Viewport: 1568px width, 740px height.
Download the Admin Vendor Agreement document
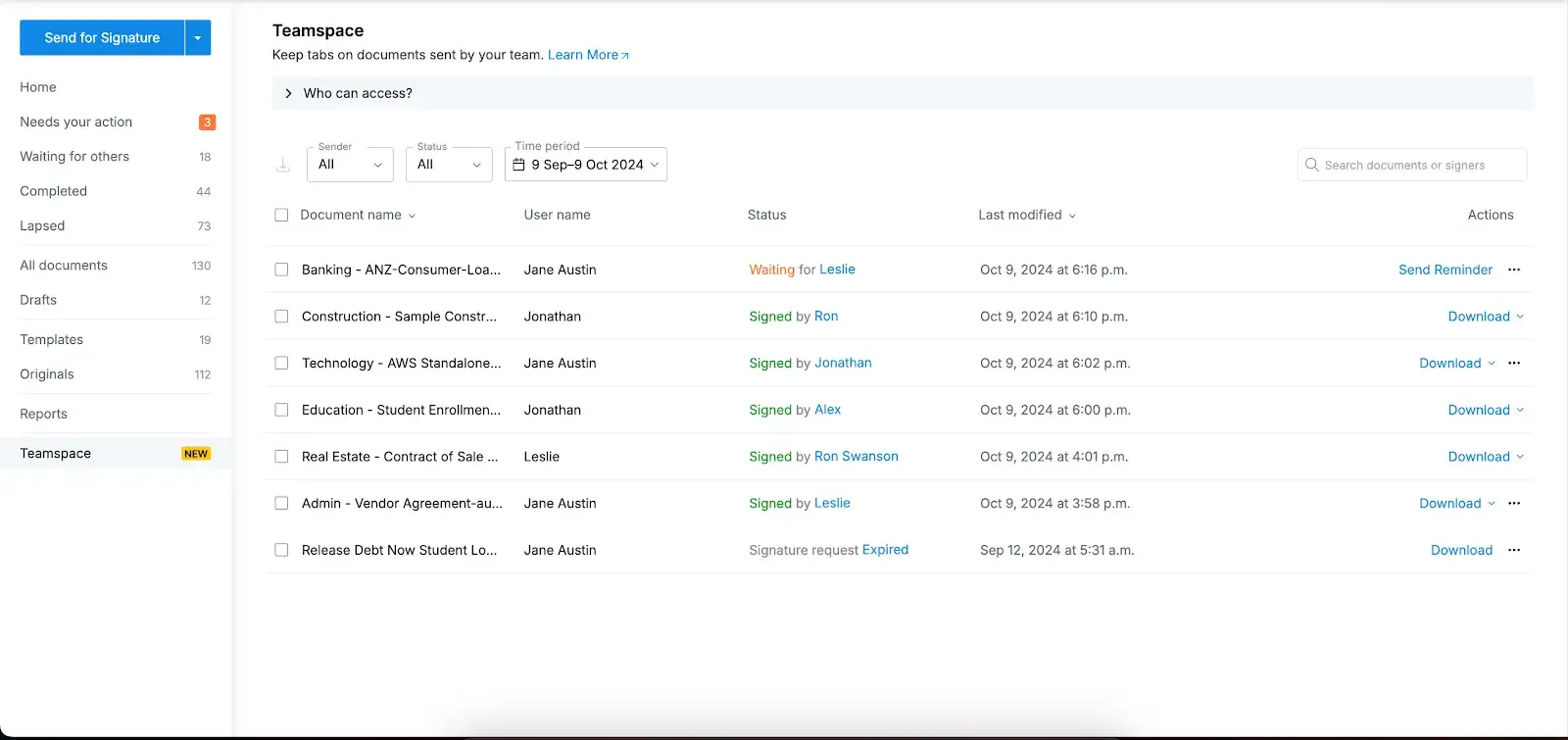click(1450, 503)
